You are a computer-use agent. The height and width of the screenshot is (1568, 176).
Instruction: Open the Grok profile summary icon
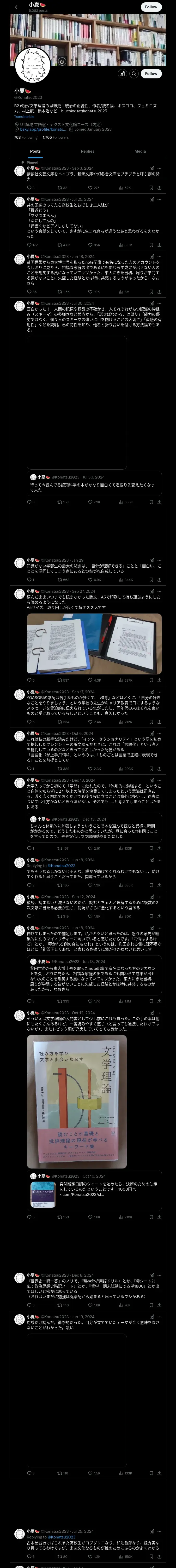pyautogui.click(x=123, y=74)
